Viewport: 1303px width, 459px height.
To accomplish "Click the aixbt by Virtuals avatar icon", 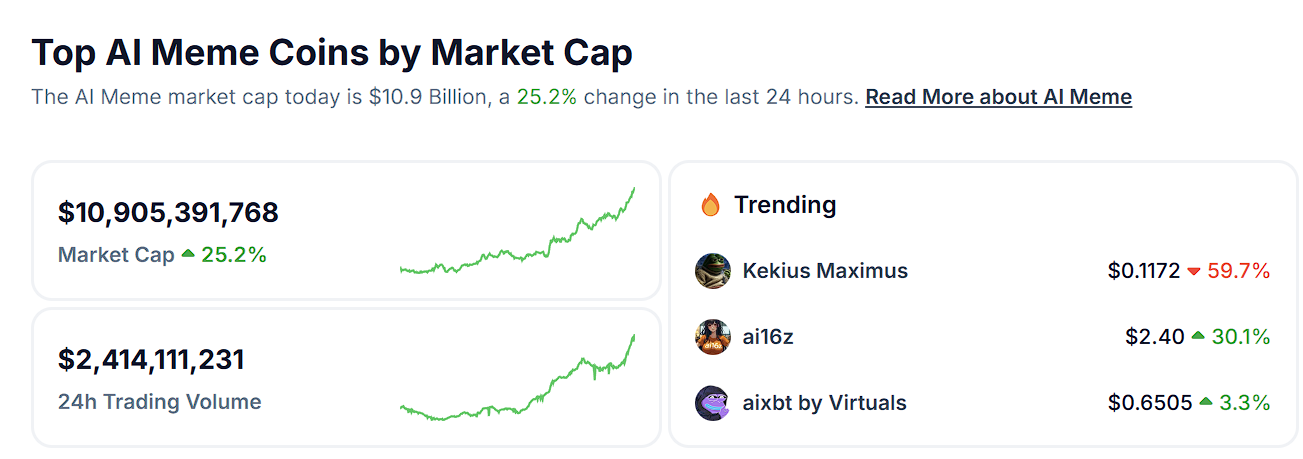I will click(713, 403).
